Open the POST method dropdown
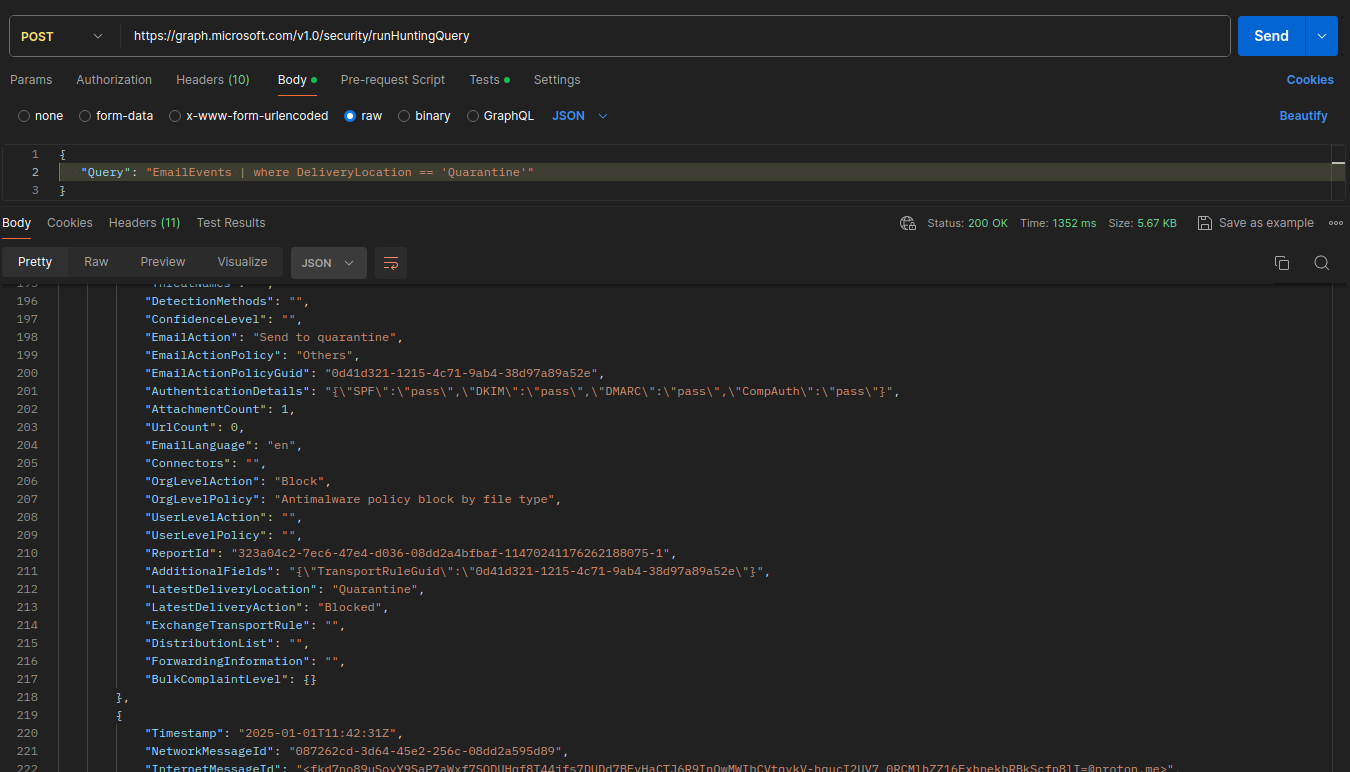This screenshot has height=772, width=1350. click(61, 36)
